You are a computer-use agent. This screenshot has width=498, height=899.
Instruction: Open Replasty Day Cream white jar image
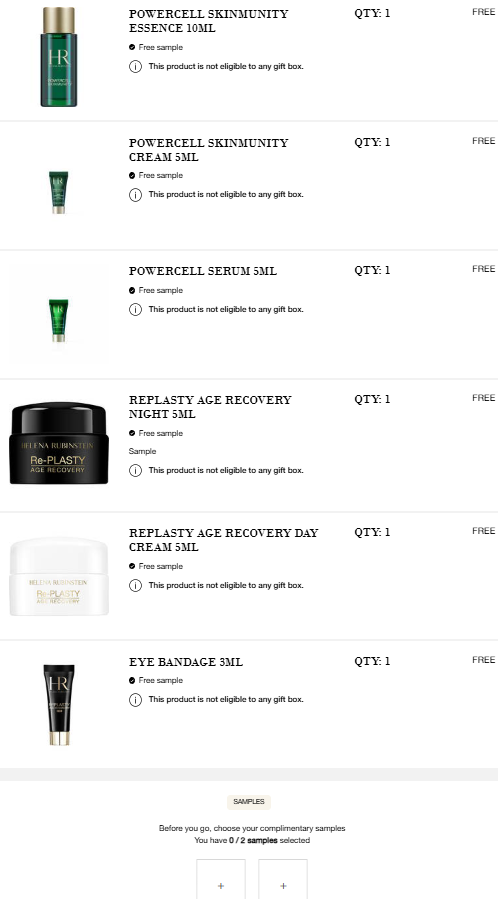tap(59, 576)
